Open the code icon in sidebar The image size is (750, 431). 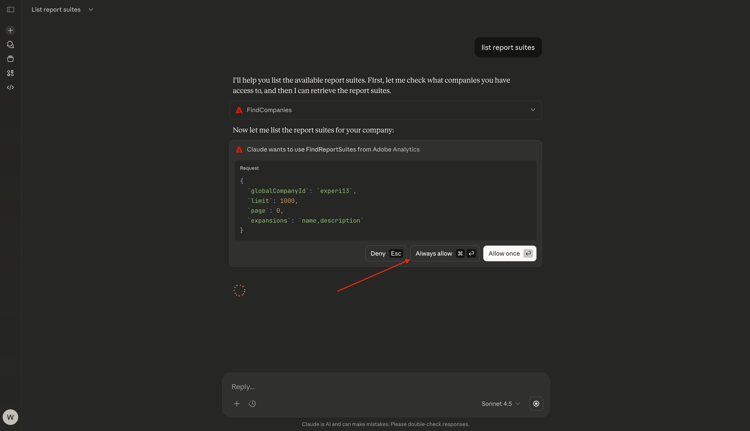click(11, 88)
